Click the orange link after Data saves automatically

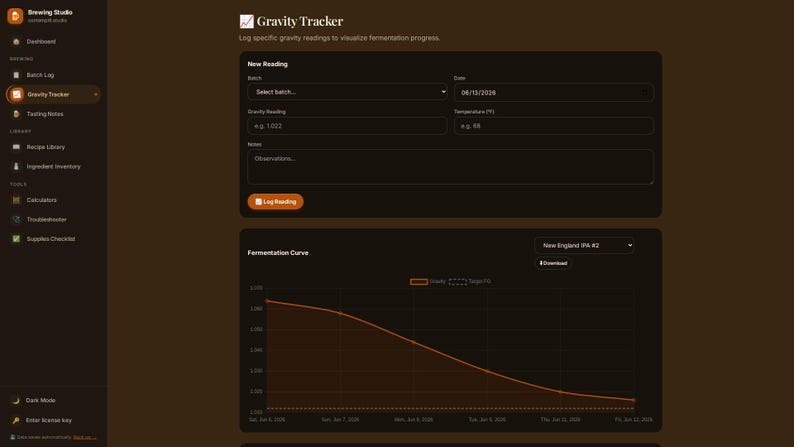pyautogui.click(x=85, y=437)
